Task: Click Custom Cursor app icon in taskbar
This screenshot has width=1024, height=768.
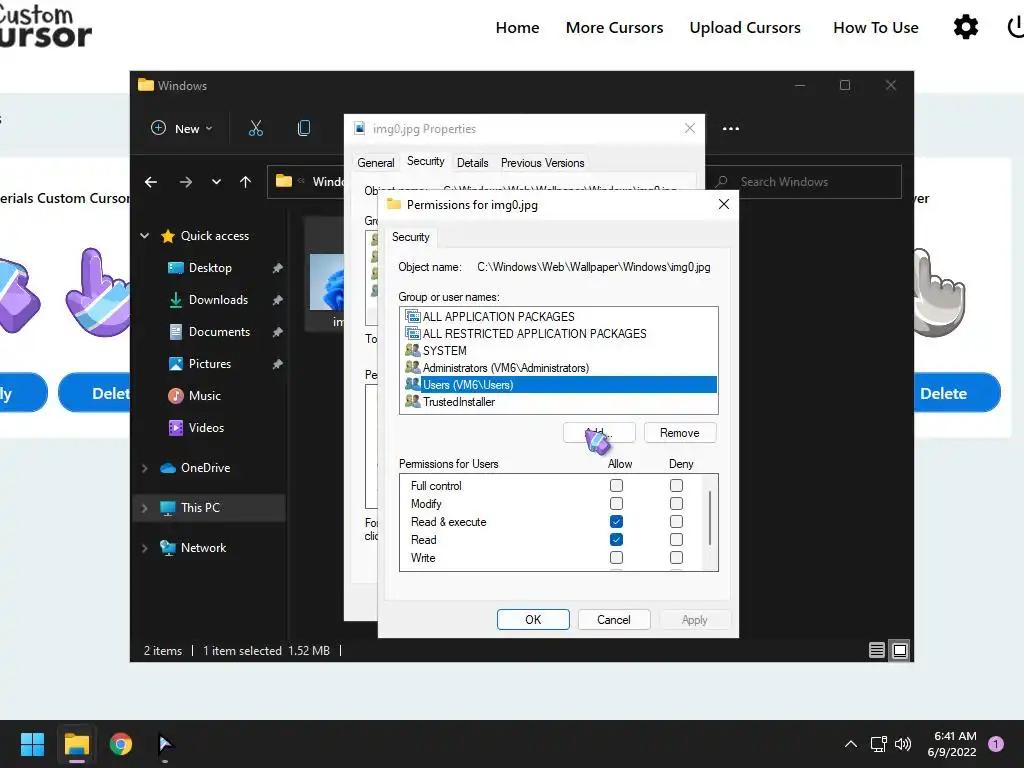Action: (165, 744)
